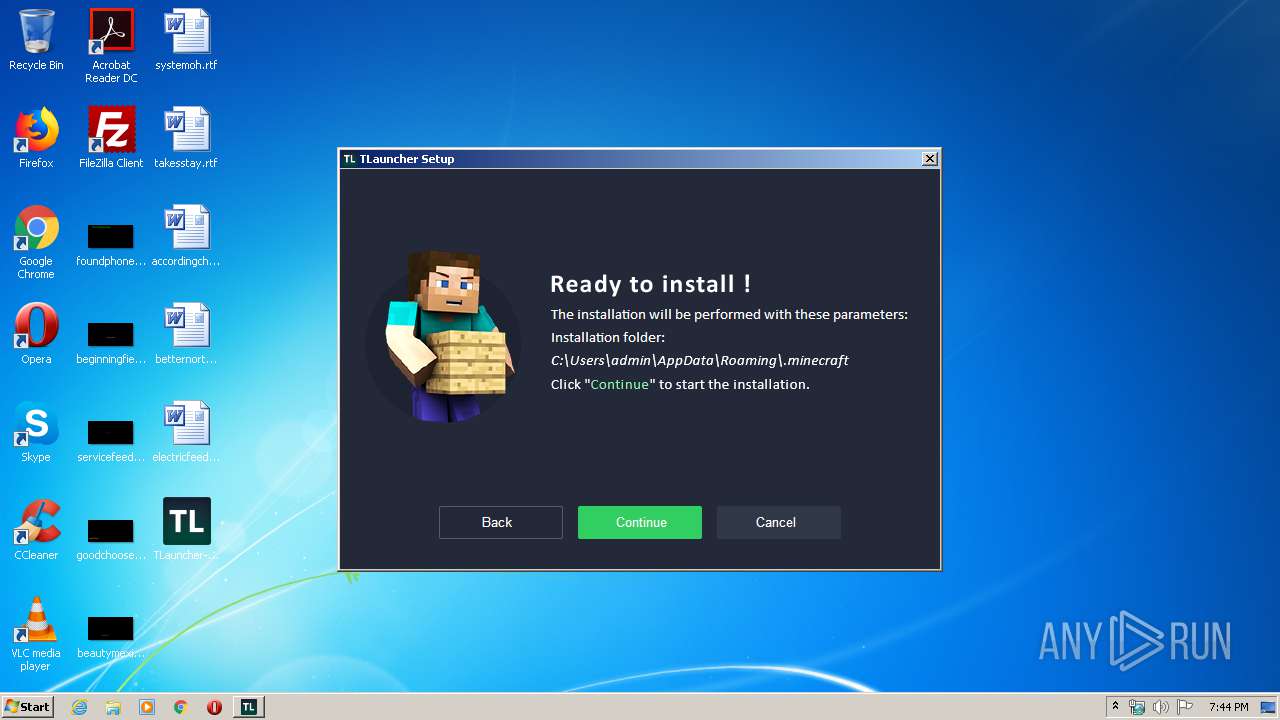The width and height of the screenshot is (1280, 720).
Task: Select the accordingch document icon
Action: coord(186,236)
